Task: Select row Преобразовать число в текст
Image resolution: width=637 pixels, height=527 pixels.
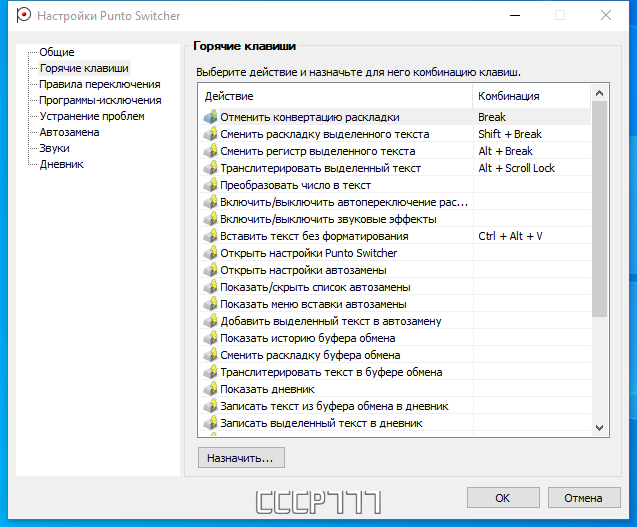Action: (395, 185)
